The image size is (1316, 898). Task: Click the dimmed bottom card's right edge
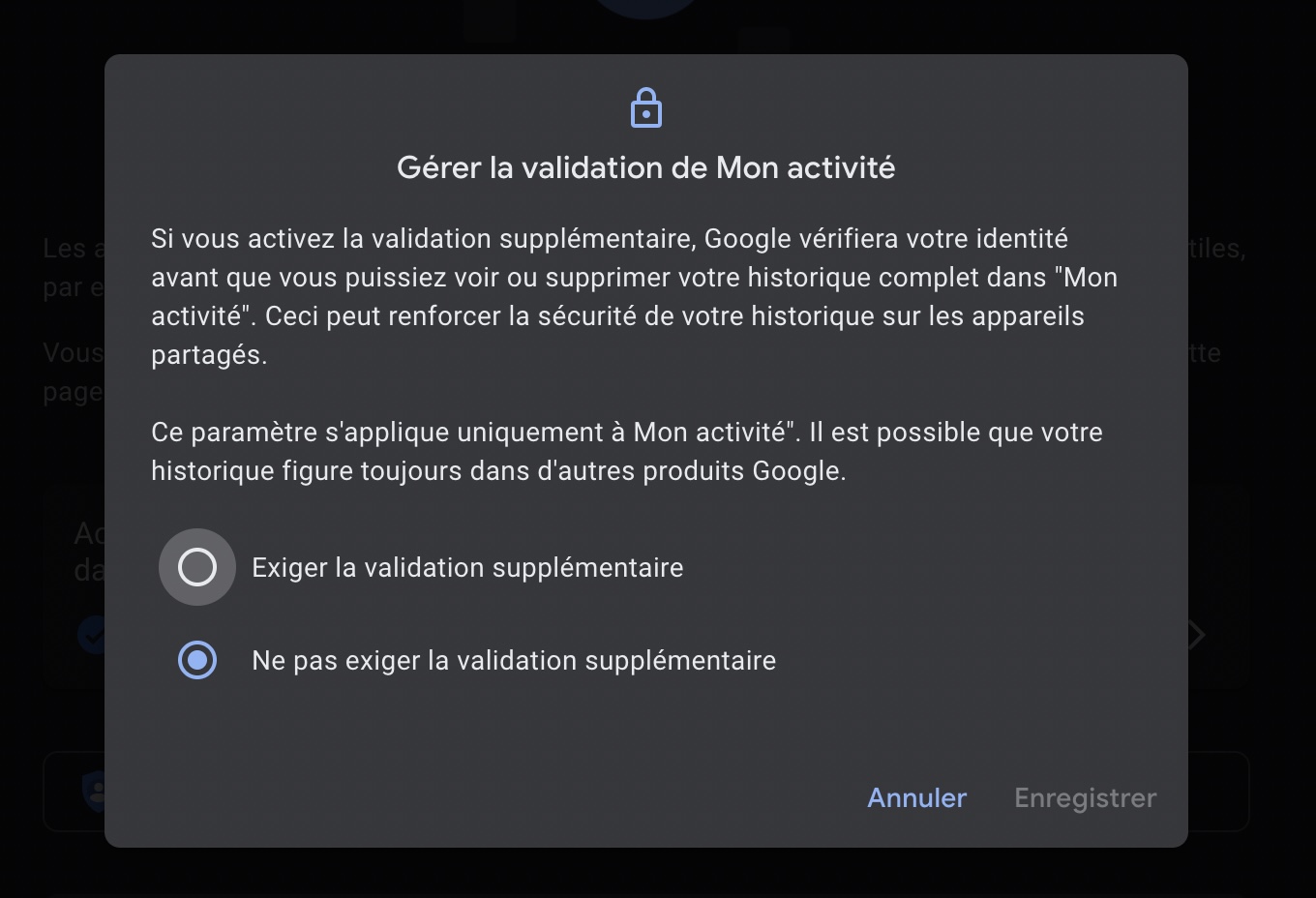tap(1219, 792)
